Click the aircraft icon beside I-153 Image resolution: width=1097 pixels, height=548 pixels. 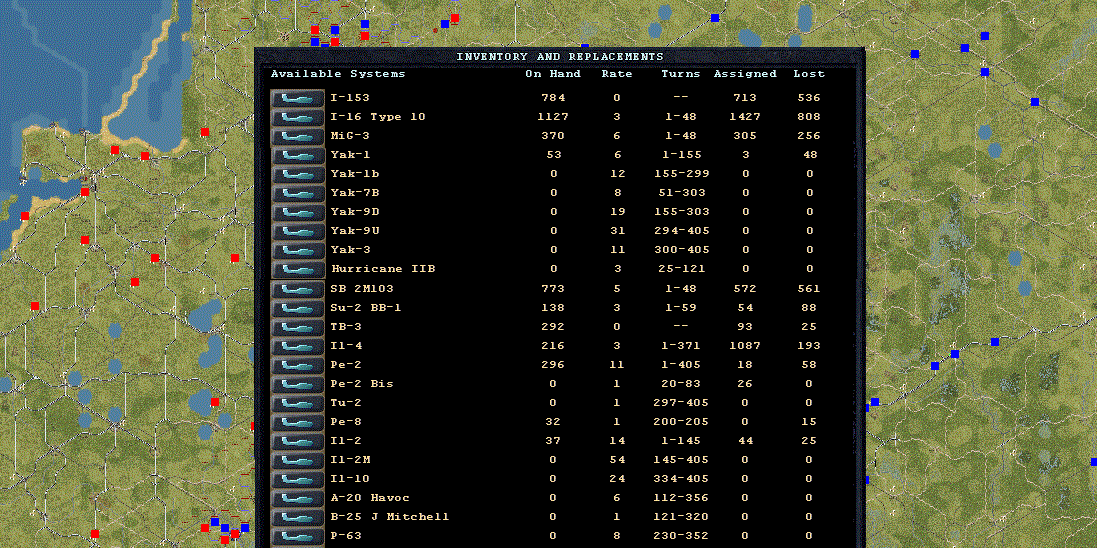[x=298, y=98]
